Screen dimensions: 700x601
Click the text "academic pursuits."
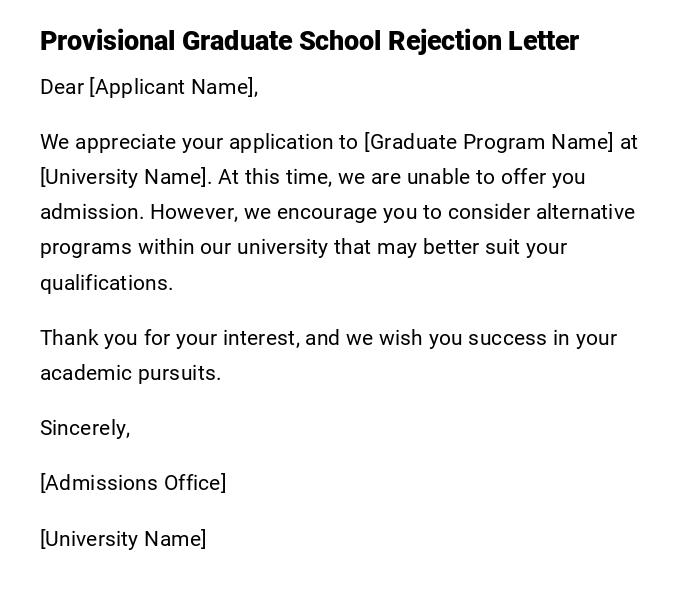pyautogui.click(x=130, y=373)
